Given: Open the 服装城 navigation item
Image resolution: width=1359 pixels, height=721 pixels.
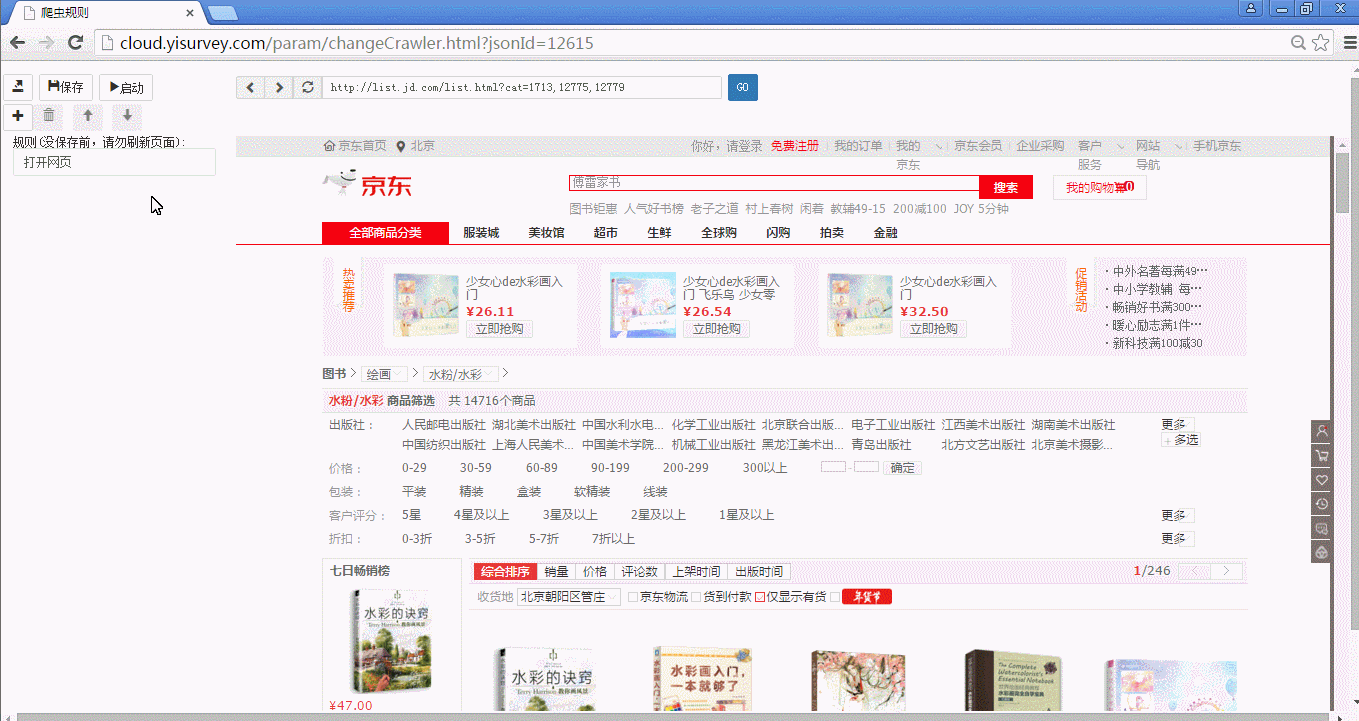Looking at the screenshot, I should pyautogui.click(x=481, y=233).
